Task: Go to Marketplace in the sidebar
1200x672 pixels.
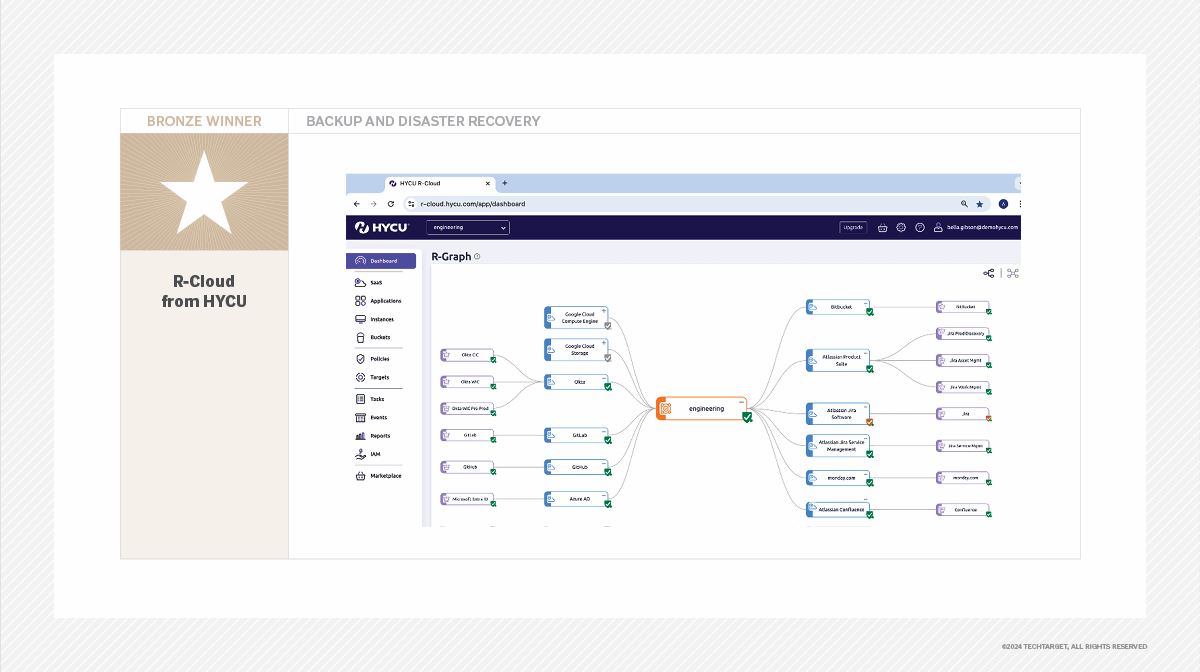Action: click(384, 476)
